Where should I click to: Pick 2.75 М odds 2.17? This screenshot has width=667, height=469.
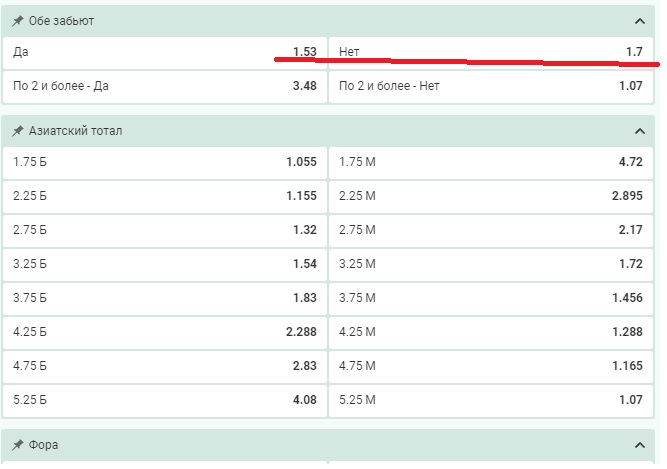click(x=491, y=230)
